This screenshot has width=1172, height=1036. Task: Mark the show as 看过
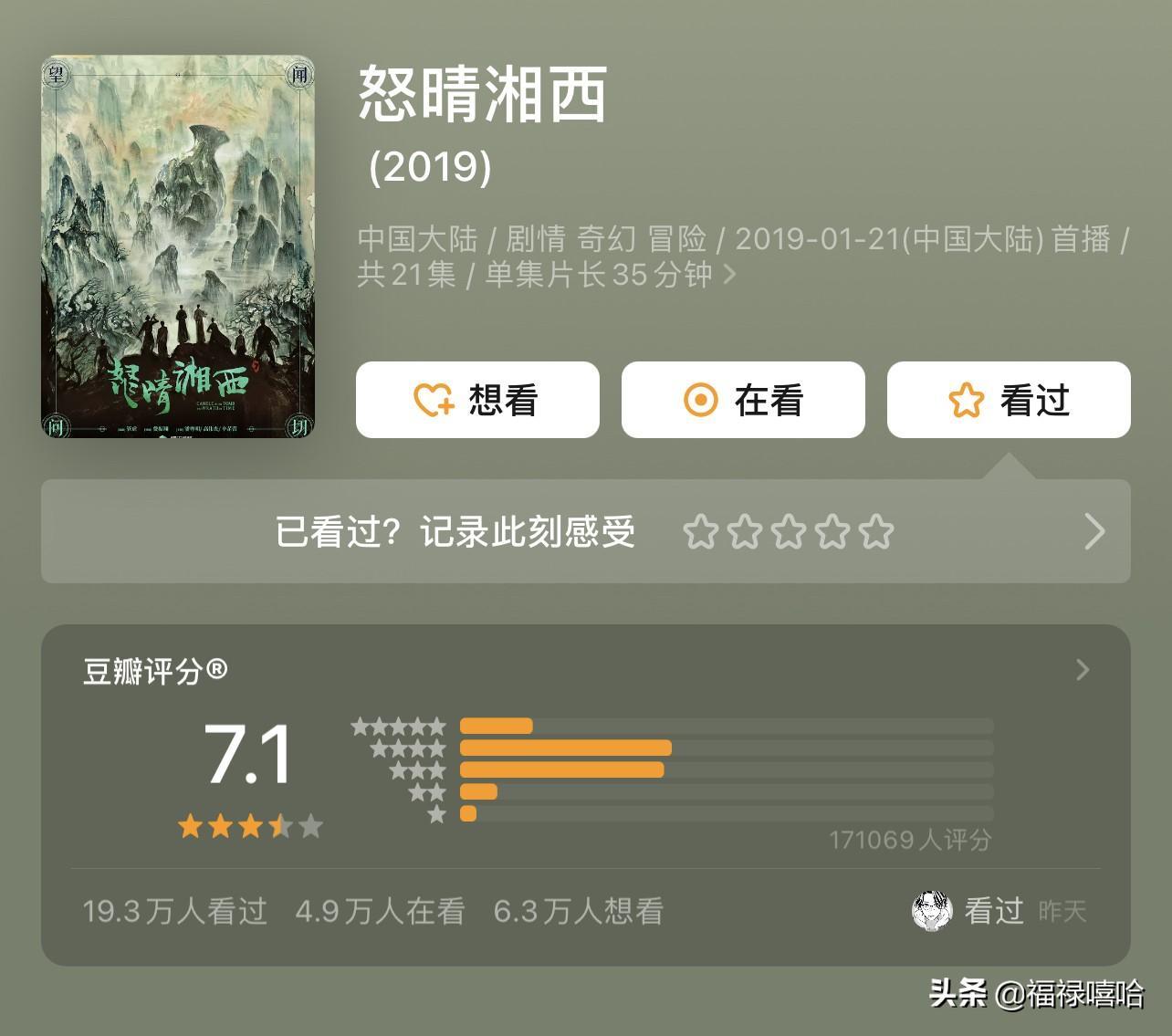(x=1009, y=400)
